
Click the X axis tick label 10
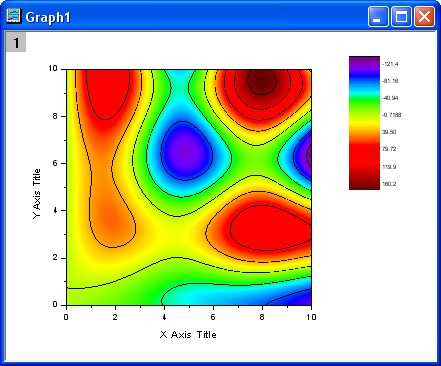click(311, 317)
